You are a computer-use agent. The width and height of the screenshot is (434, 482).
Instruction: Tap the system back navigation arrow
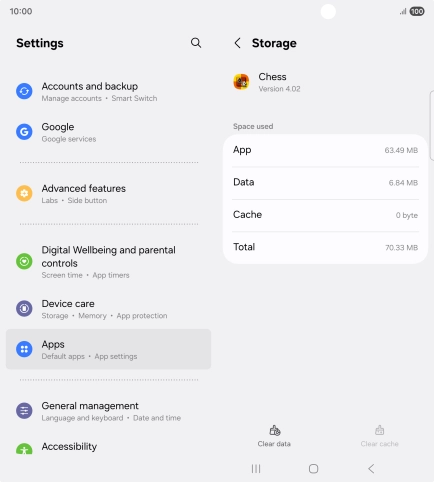click(371, 469)
